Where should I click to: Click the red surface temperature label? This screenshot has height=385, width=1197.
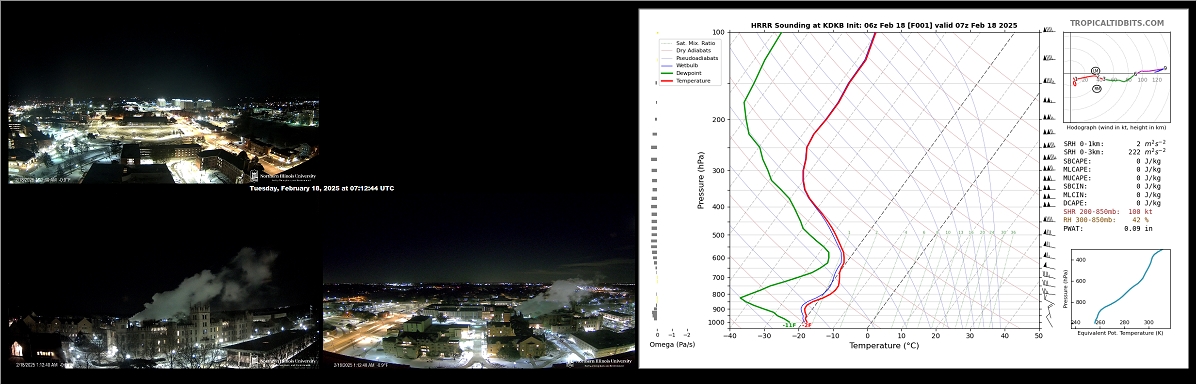(807, 325)
